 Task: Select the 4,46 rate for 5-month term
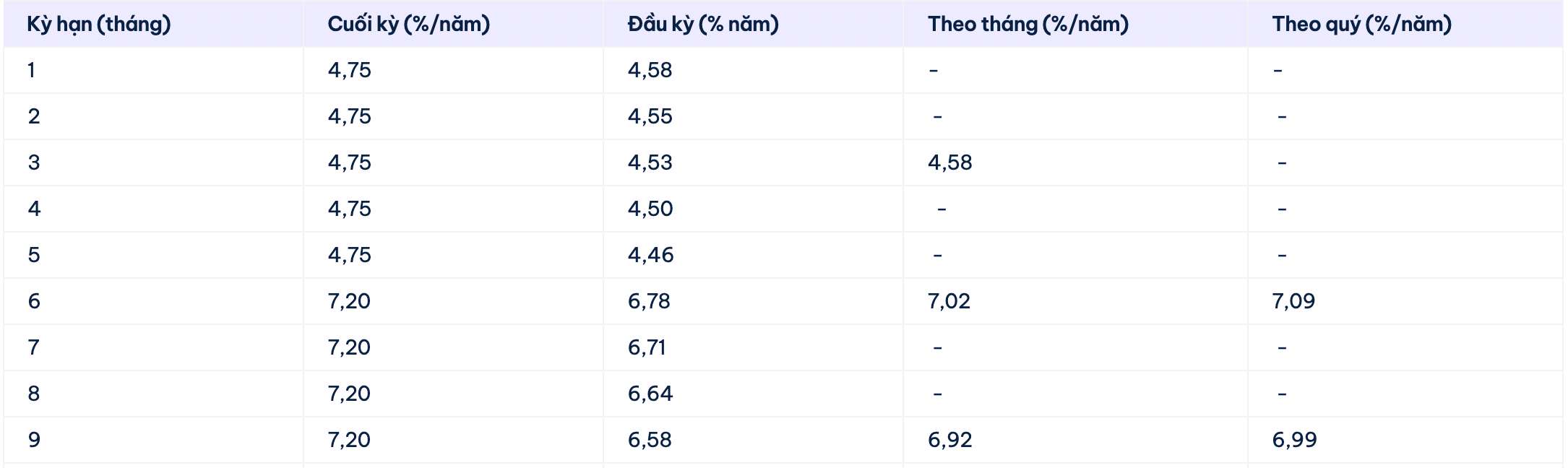[650, 255]
